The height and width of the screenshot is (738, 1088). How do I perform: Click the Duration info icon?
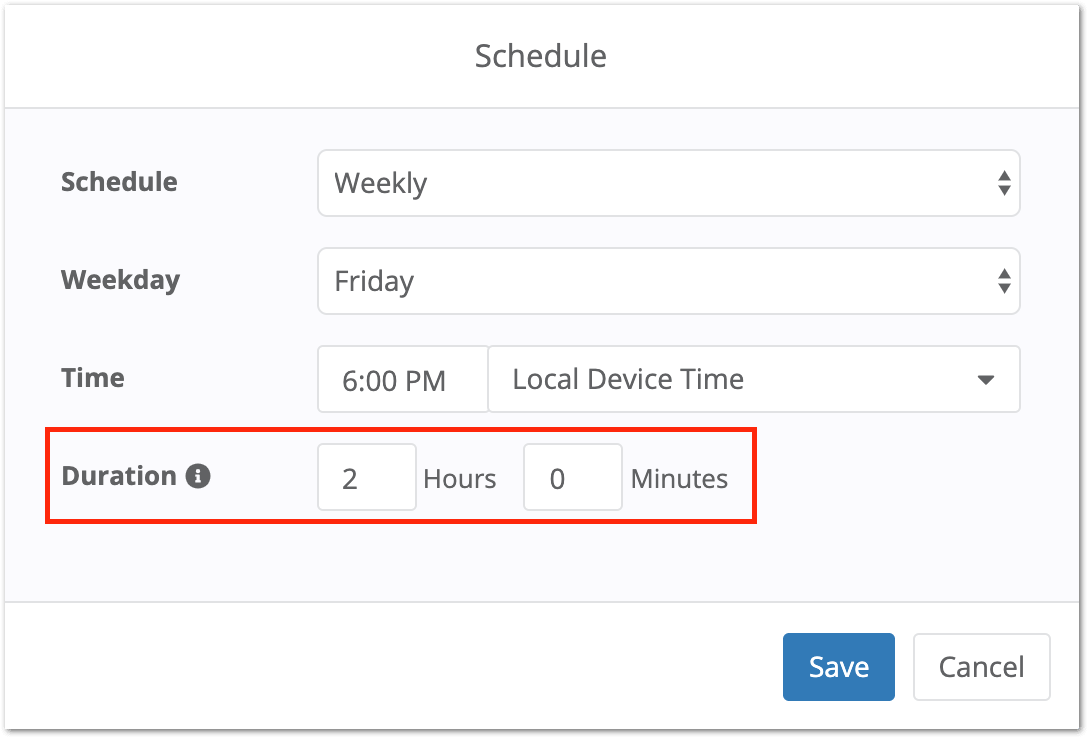(198, 476)
